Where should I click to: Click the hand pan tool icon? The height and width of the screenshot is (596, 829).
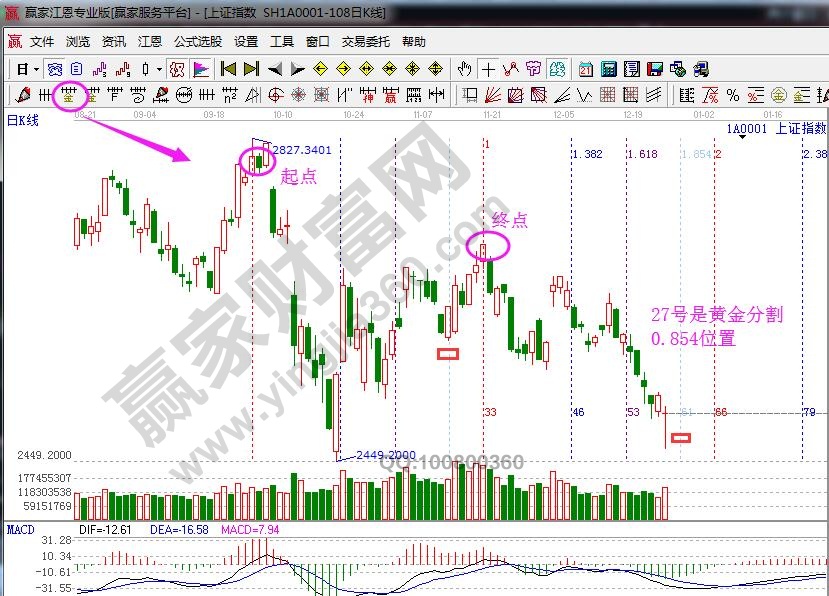click(x=465, y=69)
